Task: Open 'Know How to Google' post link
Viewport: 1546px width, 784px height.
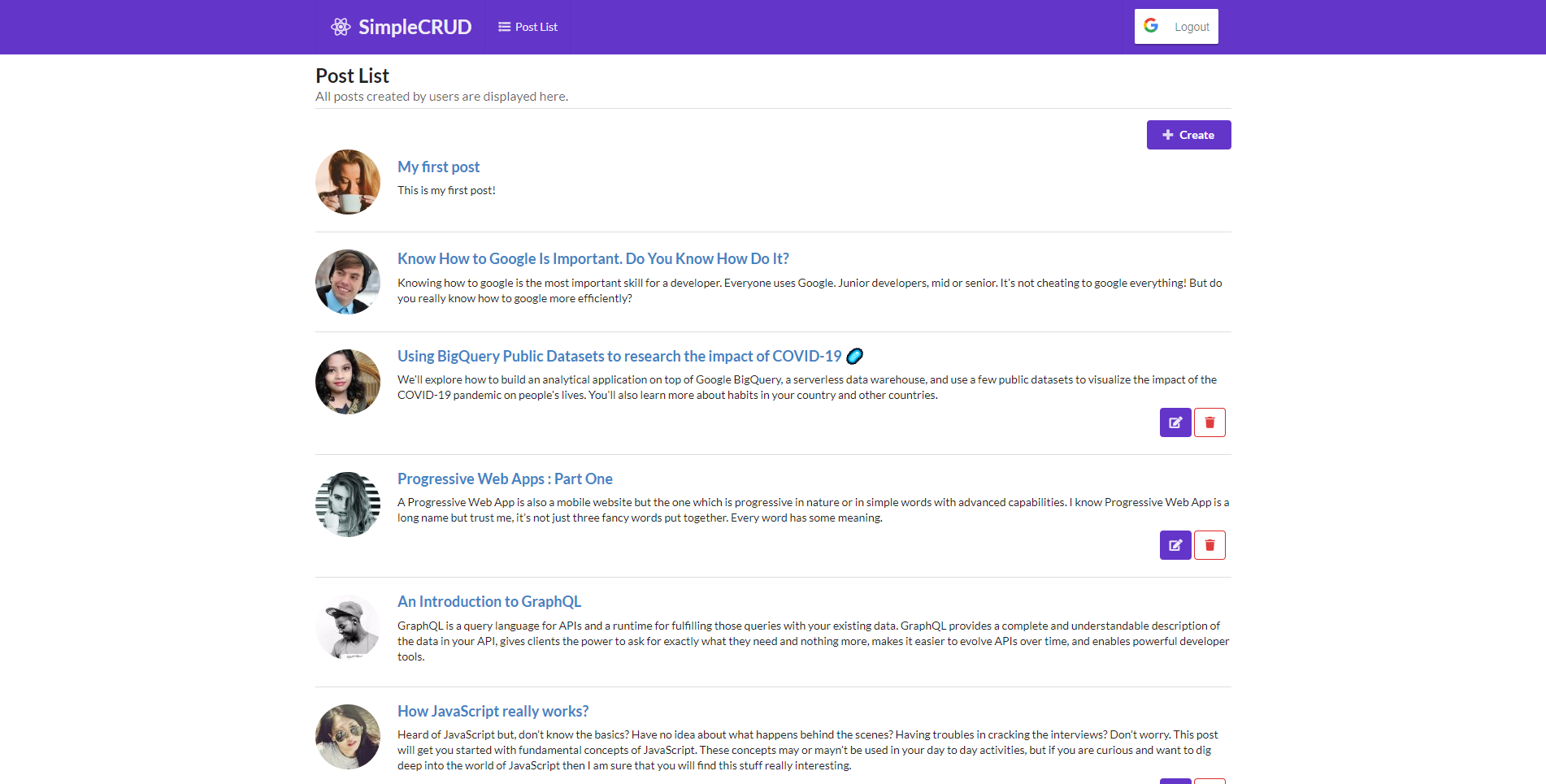Action: click(x=593, y=258)
